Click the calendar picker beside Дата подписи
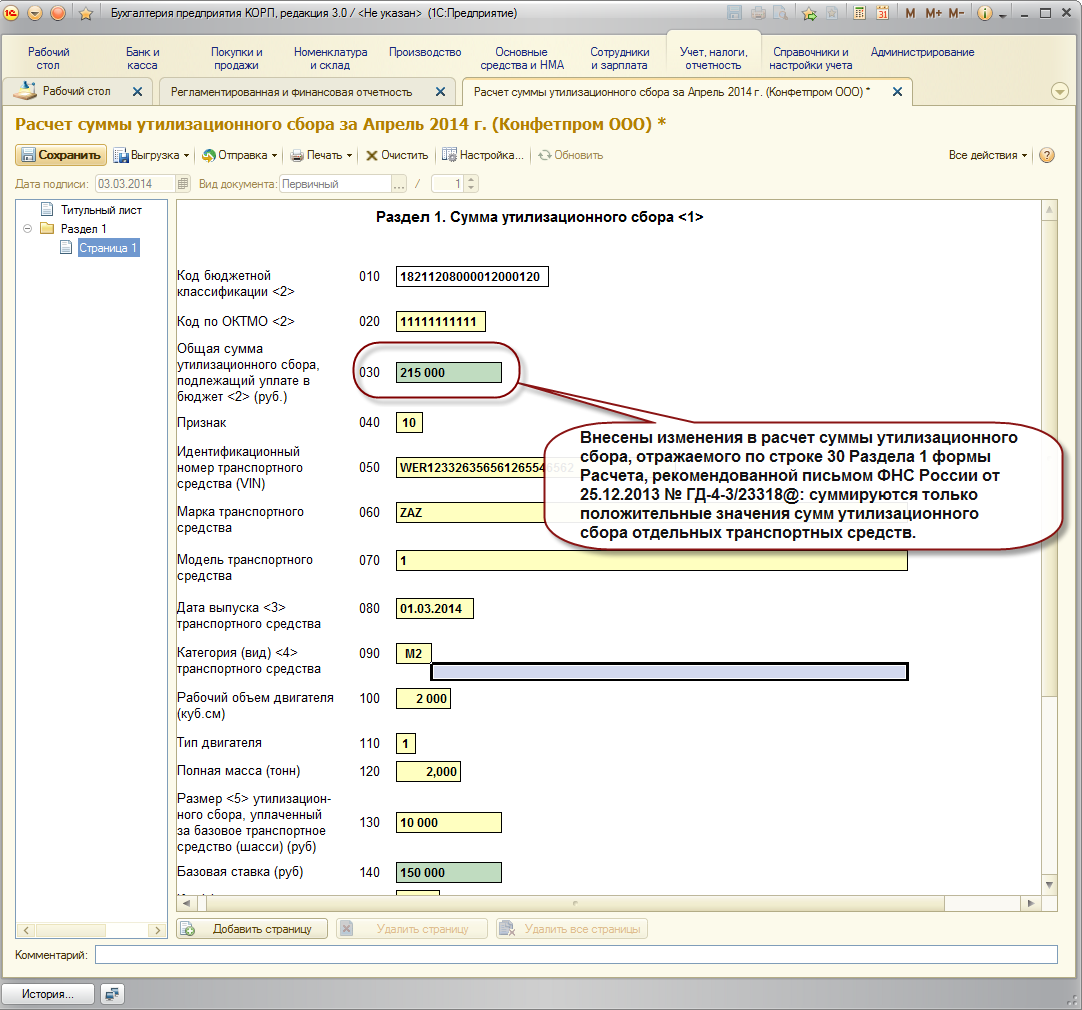 click(x=182, y=184)
